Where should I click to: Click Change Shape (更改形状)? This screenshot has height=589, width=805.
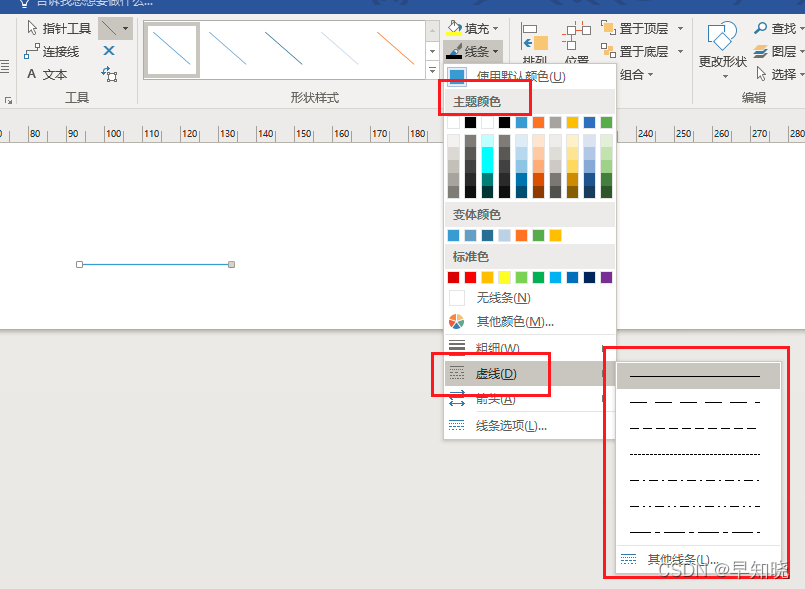click(722, 50)
